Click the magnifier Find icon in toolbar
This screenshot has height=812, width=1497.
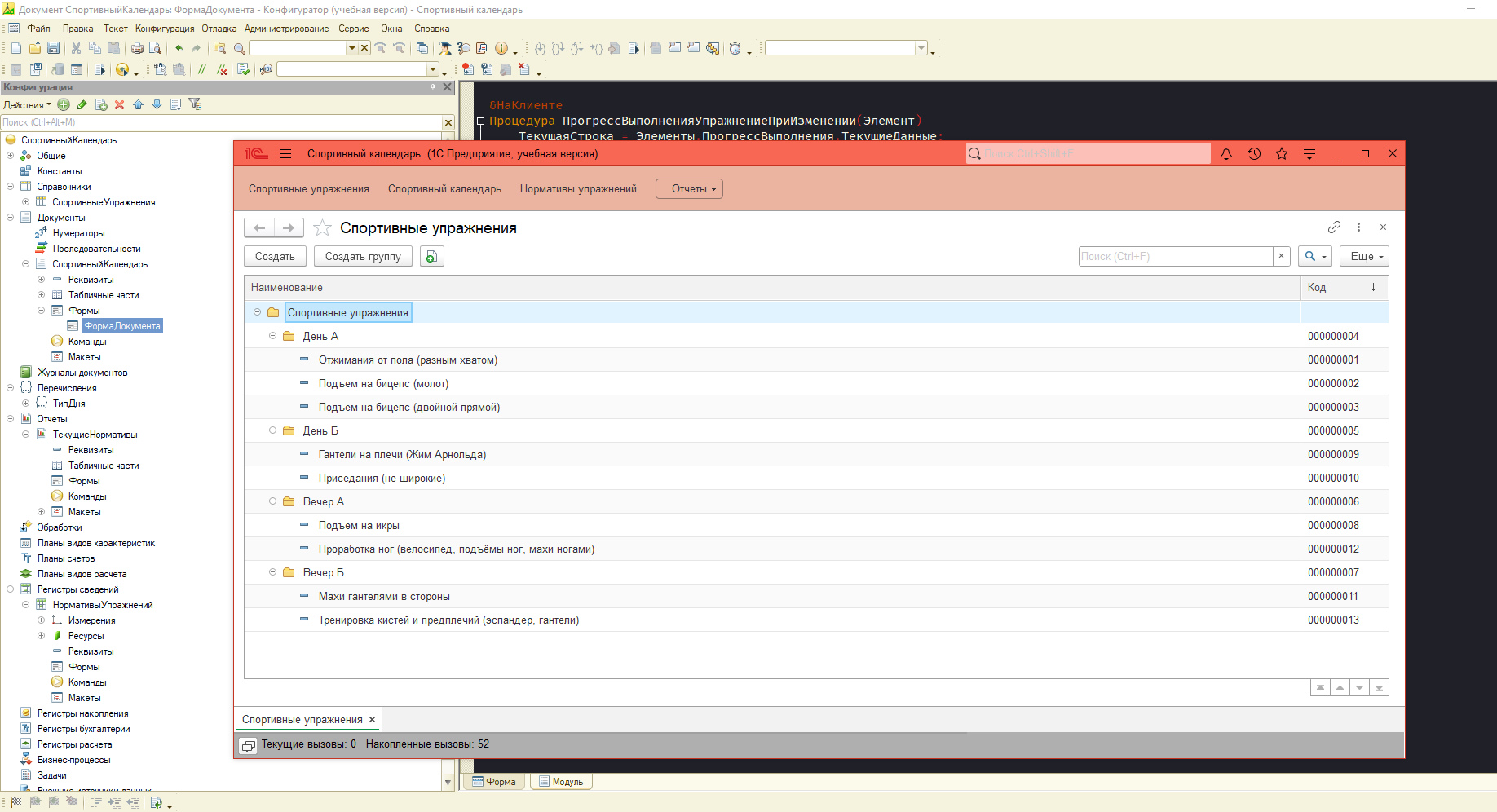[240, 48]
